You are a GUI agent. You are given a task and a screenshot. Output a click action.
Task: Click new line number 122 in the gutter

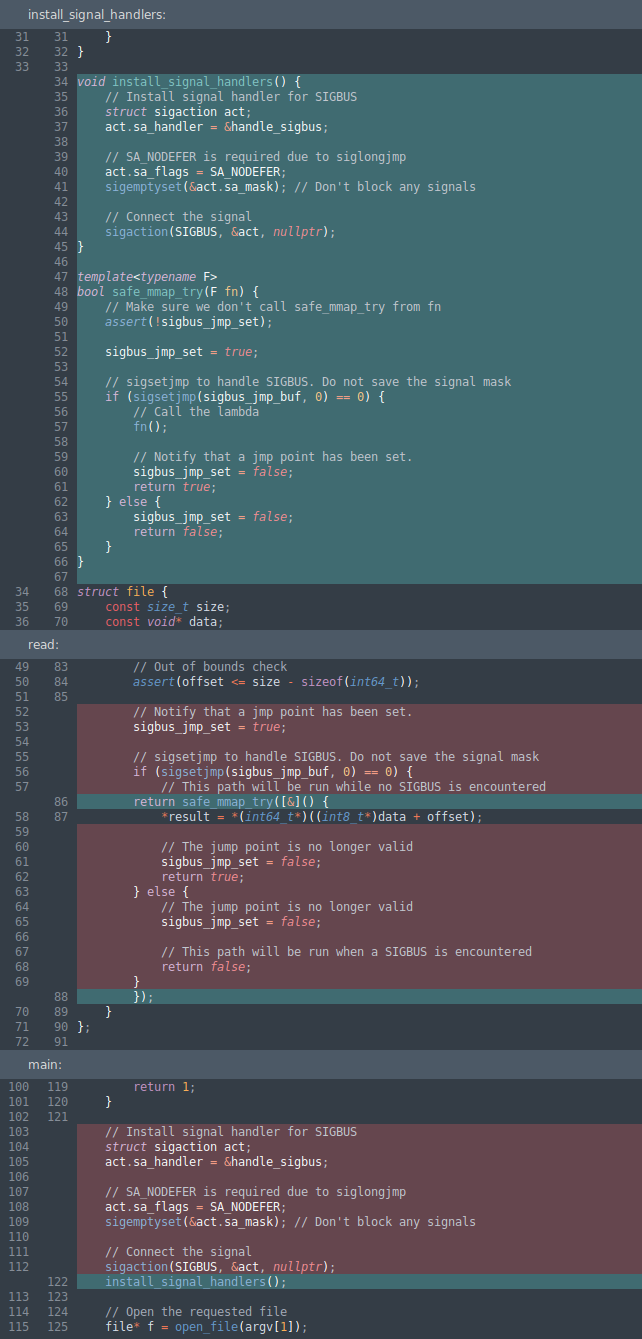click(57, 1282)
